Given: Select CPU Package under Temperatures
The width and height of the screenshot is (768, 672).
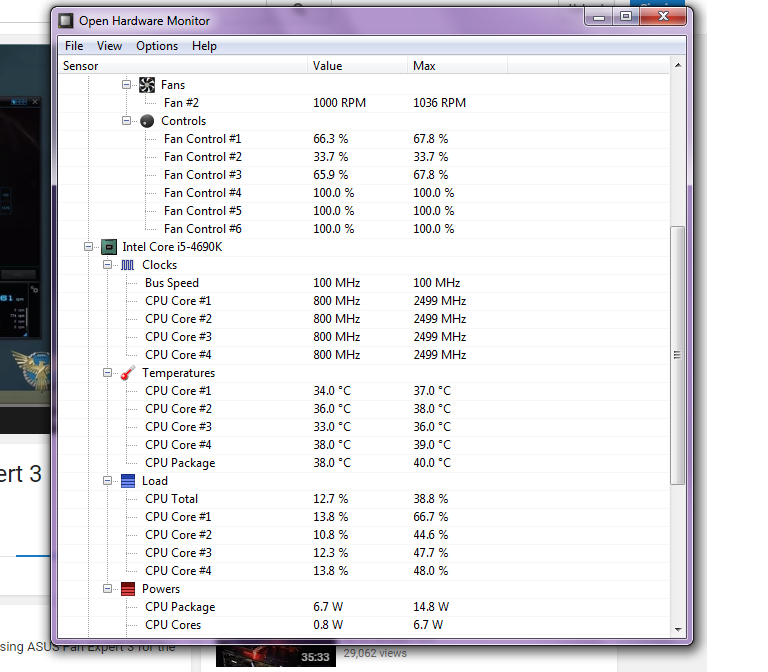Looking at the screenshot, I should tap(363, 463).
